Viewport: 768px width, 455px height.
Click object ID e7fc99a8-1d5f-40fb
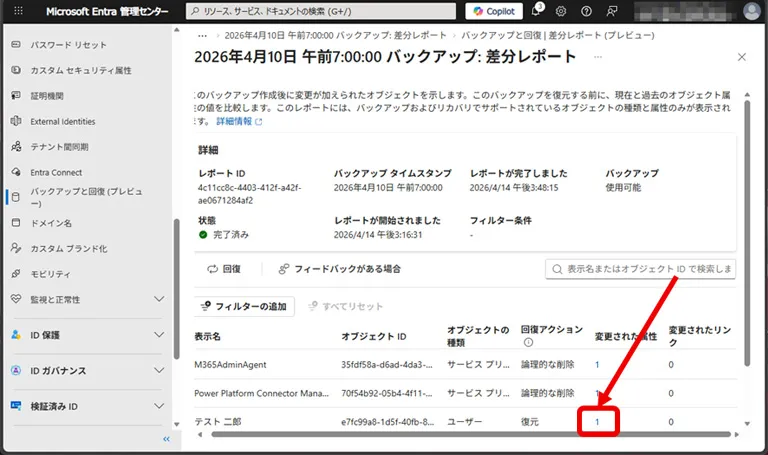pos(387,421)
